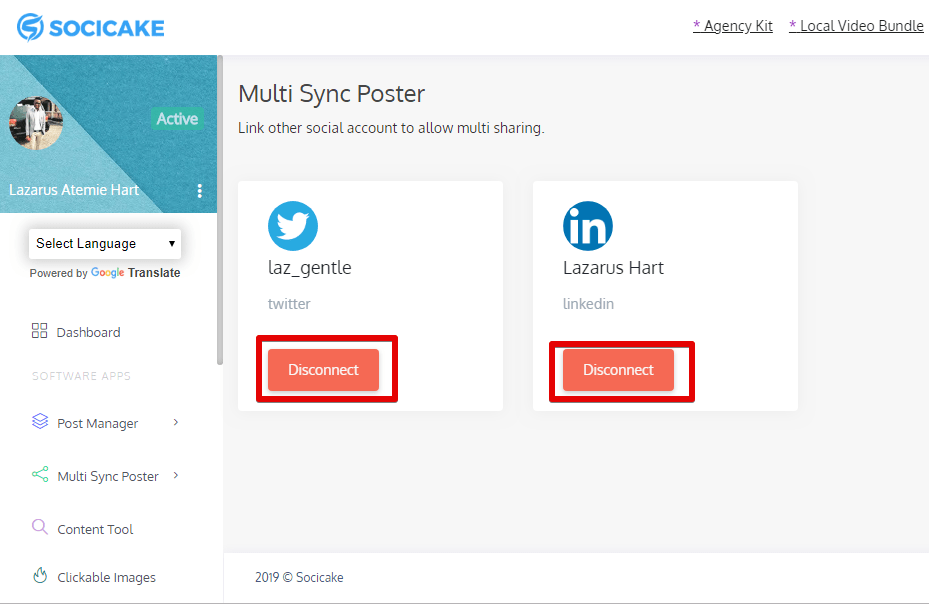Click the 2019 © Socicake footer text

pyautogui.click(x=299, y=578)
